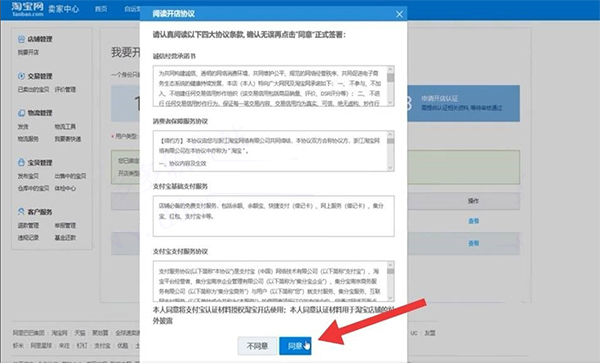Select 首页 in the top navigation bar

click(101, 9)
